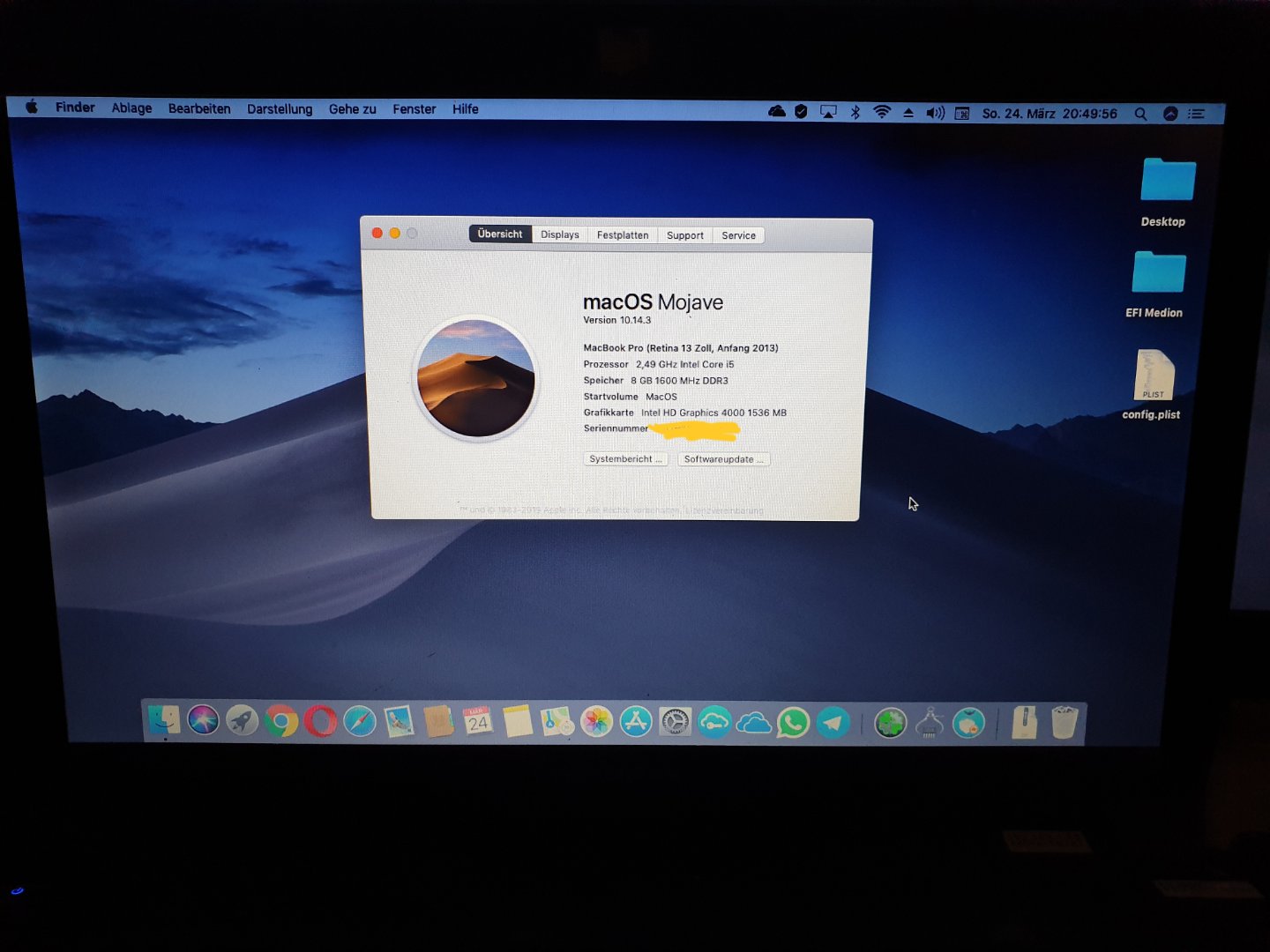Open Spotlight search magnifier

1140,114
